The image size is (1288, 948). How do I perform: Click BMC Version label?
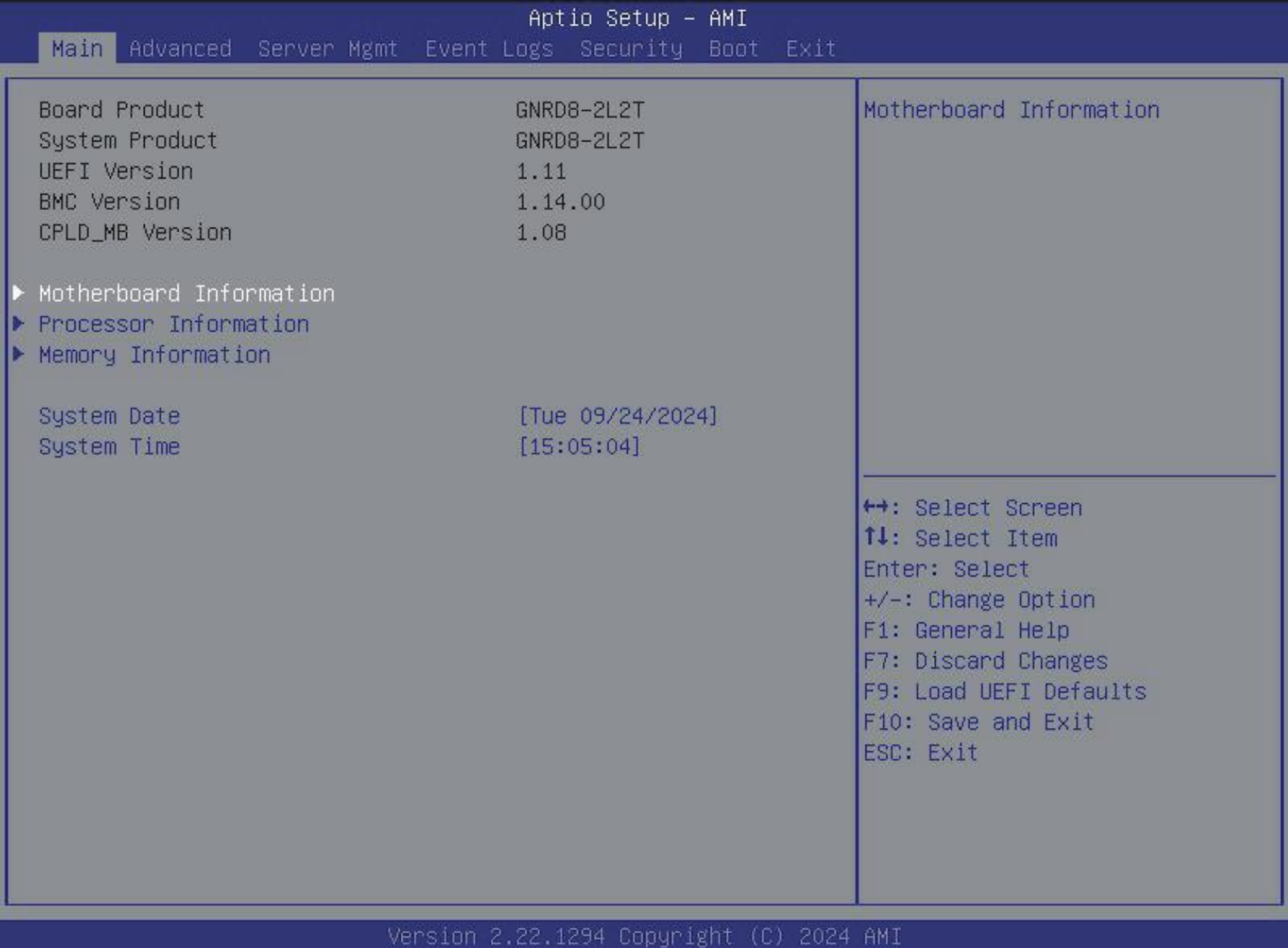point(109,201)
